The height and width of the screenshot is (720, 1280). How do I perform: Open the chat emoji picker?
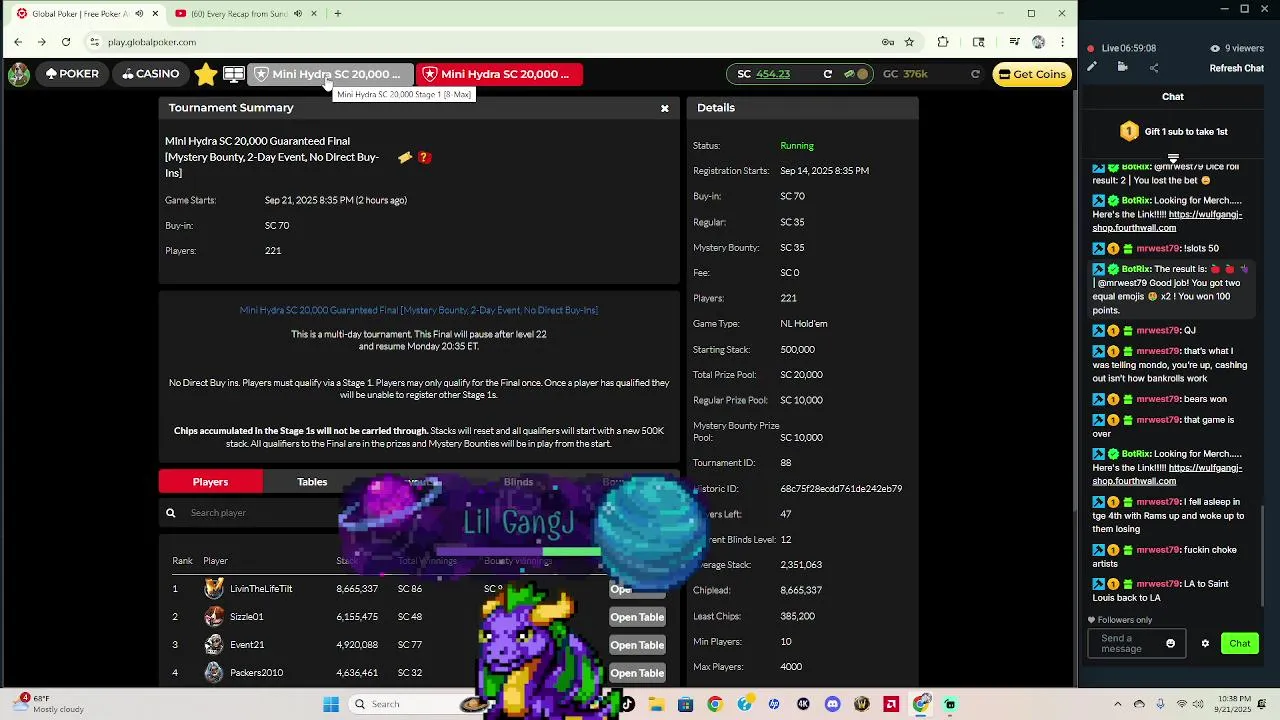(1171, 644)
